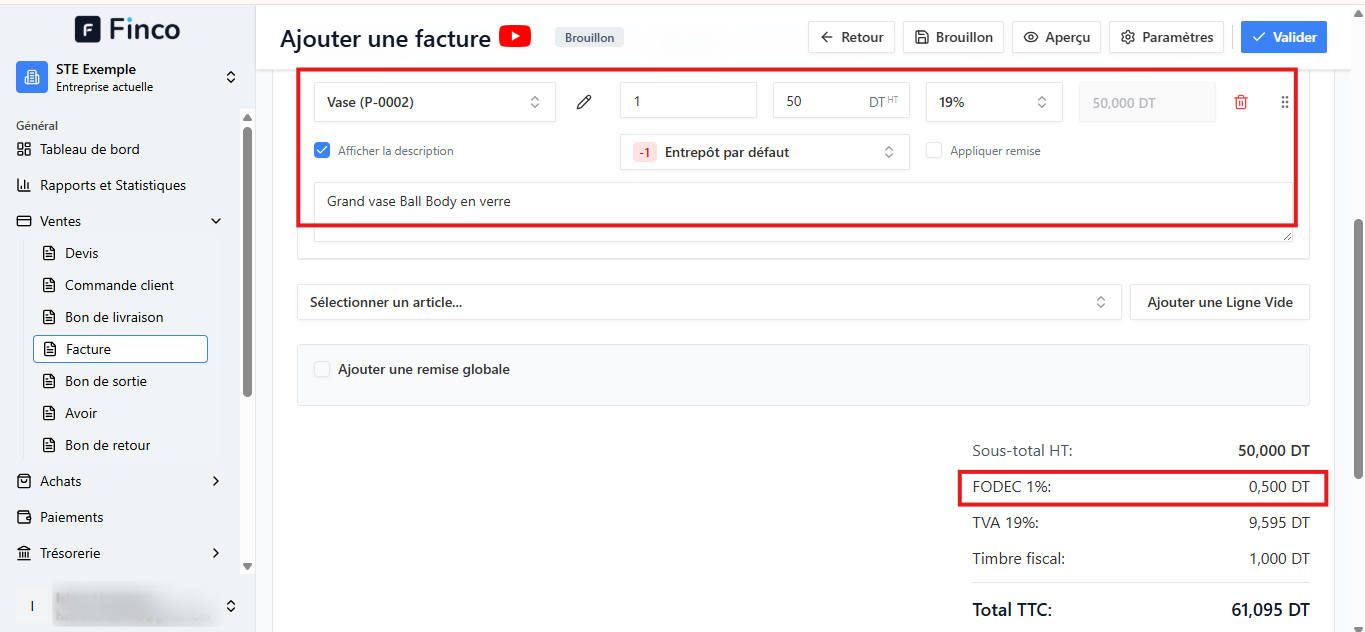Uncheck Afficher la description checkbox
The height and width of the screenshot is (632, 1365).
point(322,150)
